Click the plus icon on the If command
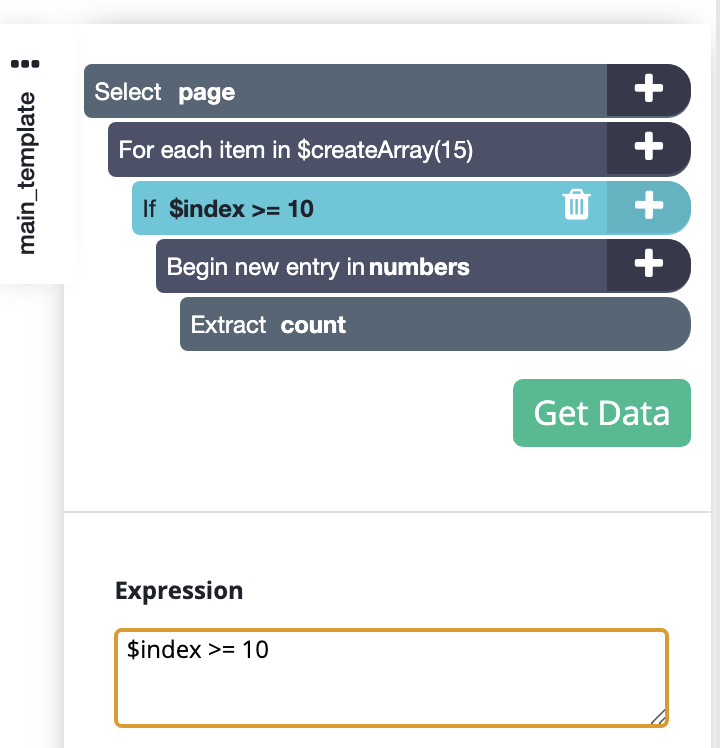720x748 pixels. tap(649, 207)
